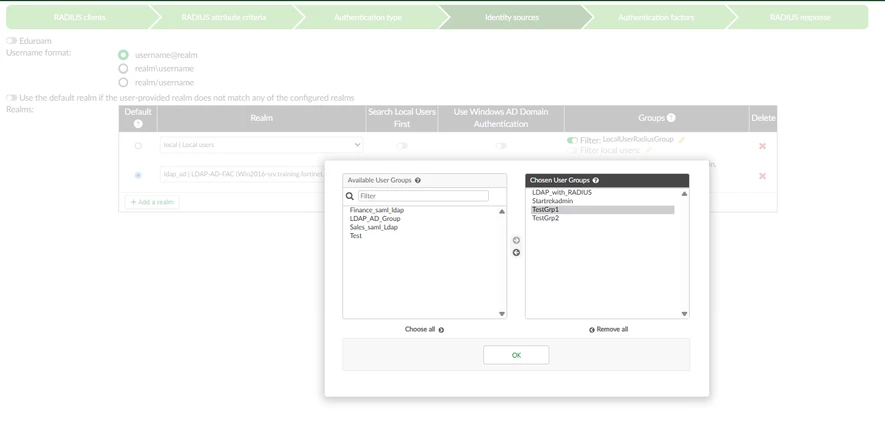Viewport: 885px width, 443px height.
Task: Toggle Search Local Users First for local realm
Action: [x=402, y=146]
